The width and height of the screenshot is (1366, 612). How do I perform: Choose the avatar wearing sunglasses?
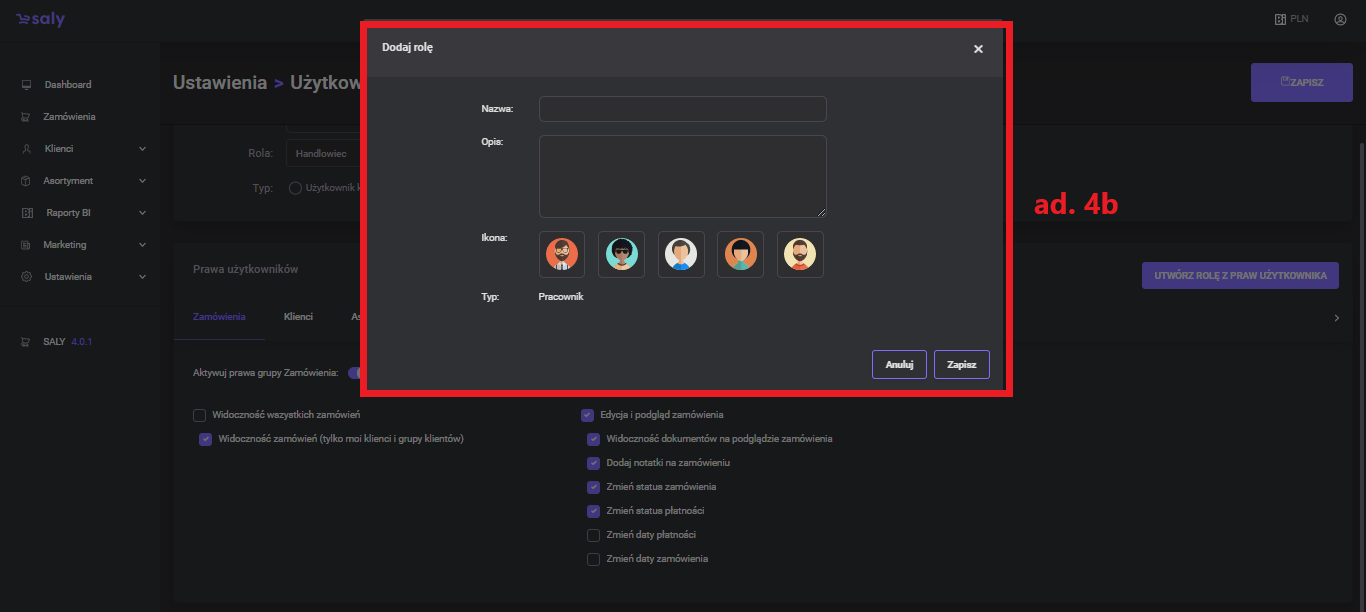pos(621,255)
